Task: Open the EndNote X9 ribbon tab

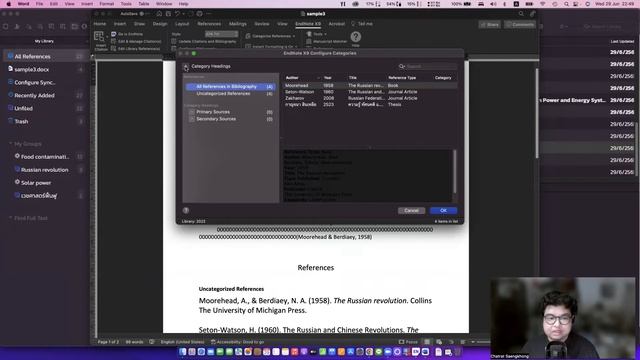Action: [x=308, y=24]
